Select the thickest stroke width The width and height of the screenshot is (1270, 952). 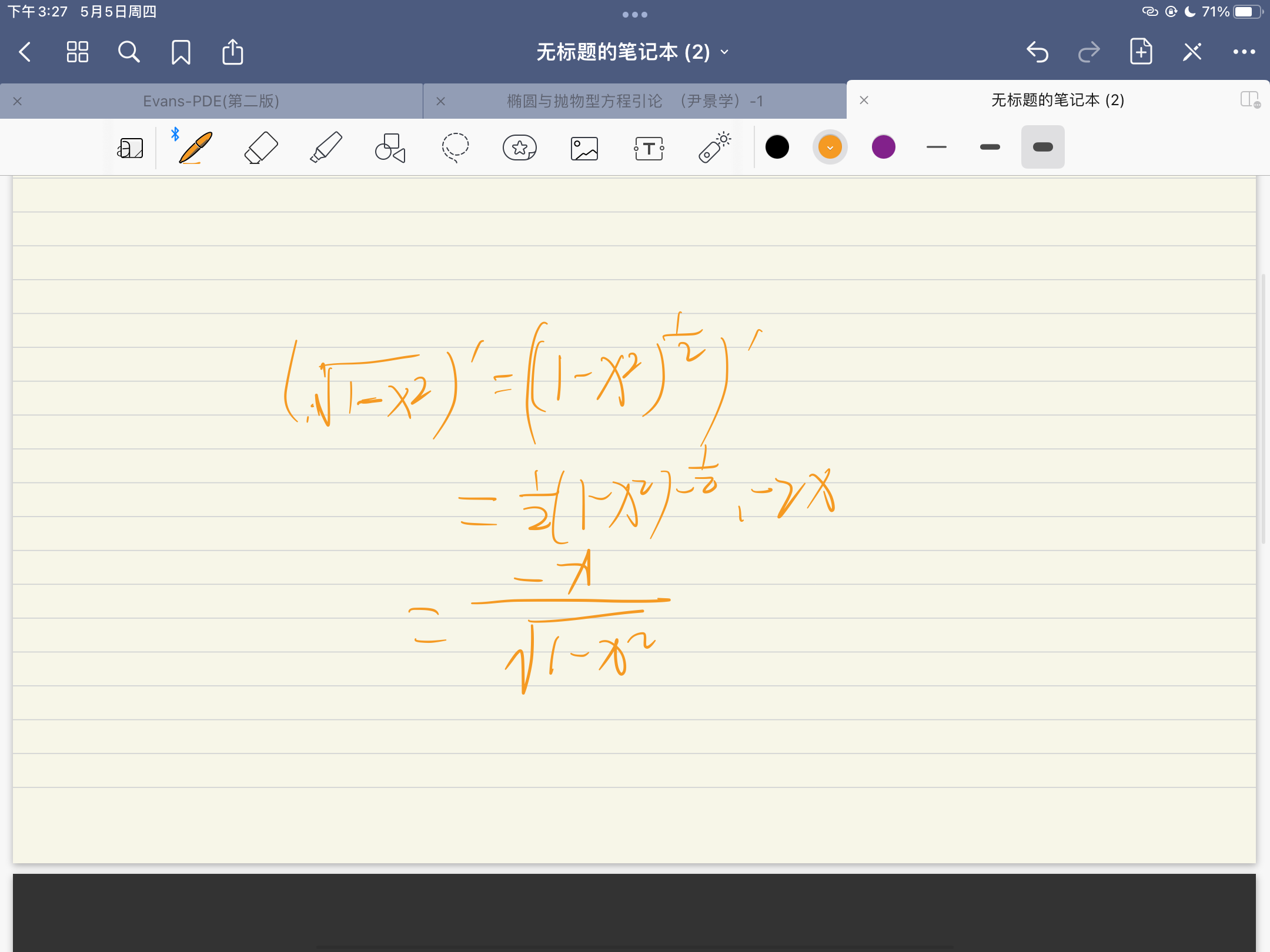[x=1042, y=147]
